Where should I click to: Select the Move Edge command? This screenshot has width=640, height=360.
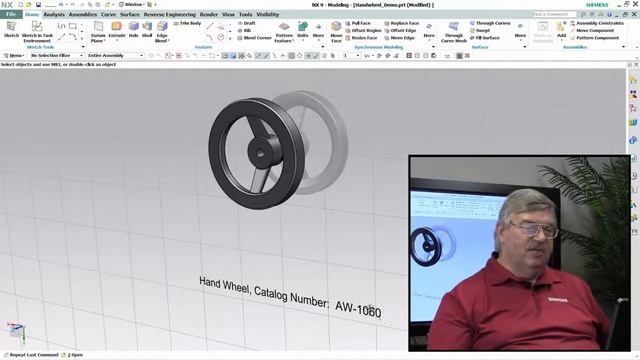399,38
